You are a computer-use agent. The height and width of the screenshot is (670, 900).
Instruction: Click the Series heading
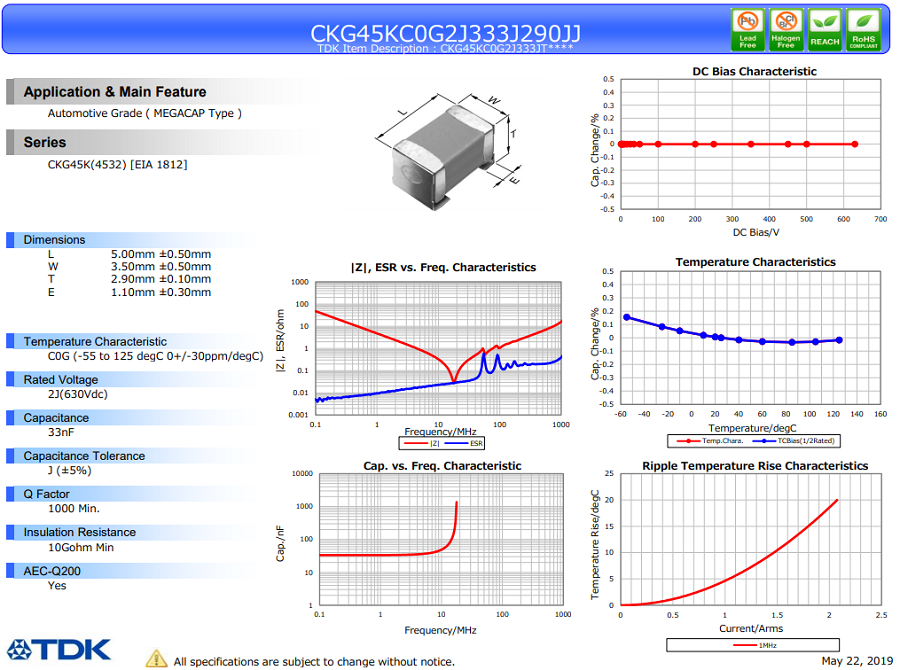(45, 142)
